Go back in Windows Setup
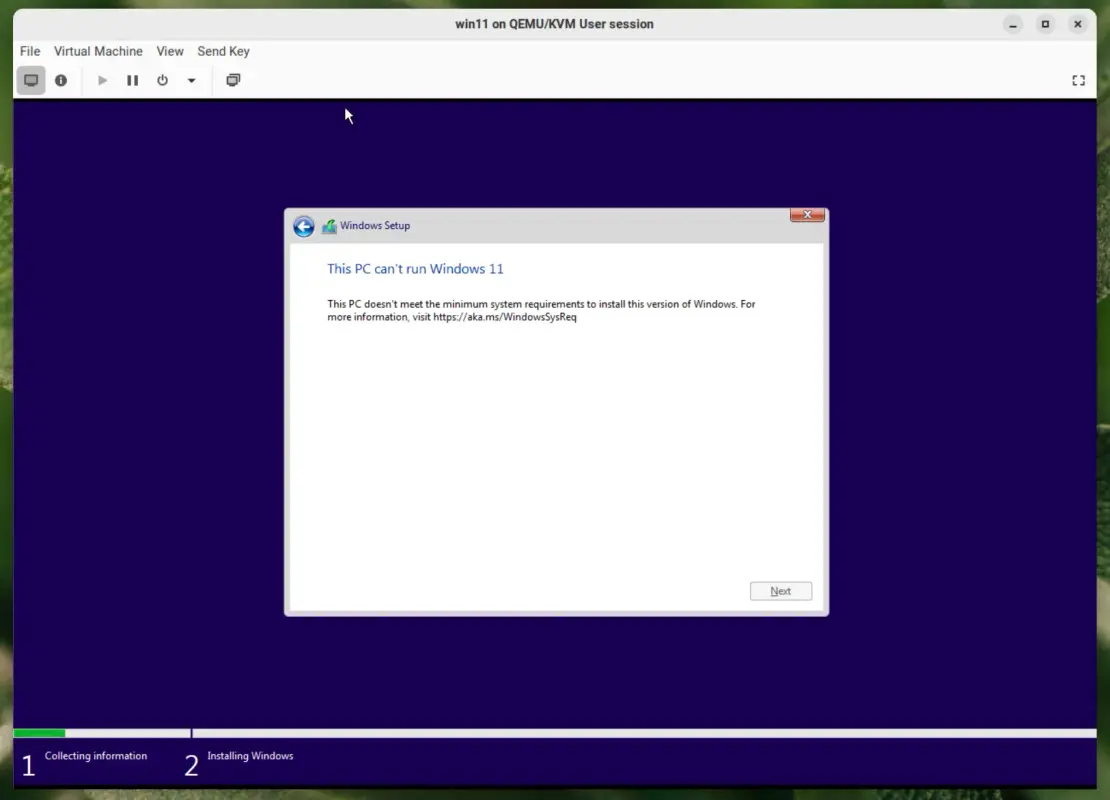 [x=304, y=226]
